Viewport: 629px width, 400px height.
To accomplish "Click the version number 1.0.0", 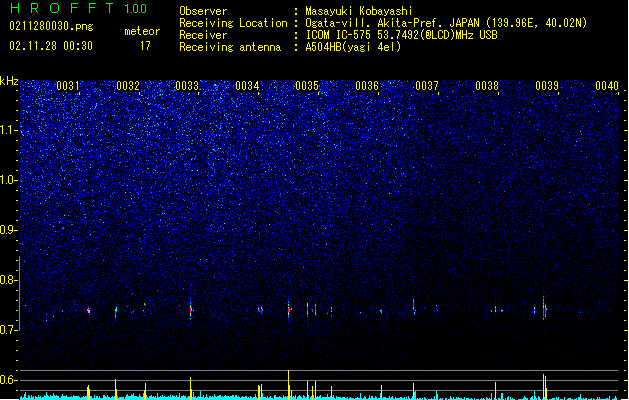I will click(136, 9).
